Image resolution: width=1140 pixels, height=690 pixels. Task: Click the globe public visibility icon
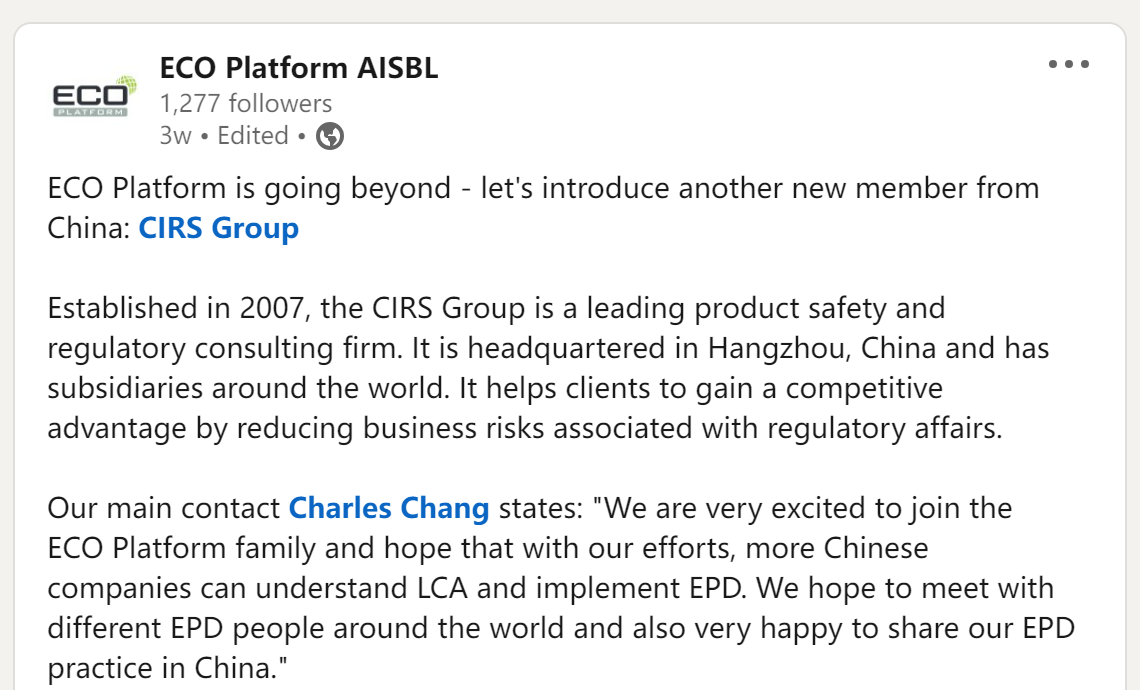click(x=330, y=136)
